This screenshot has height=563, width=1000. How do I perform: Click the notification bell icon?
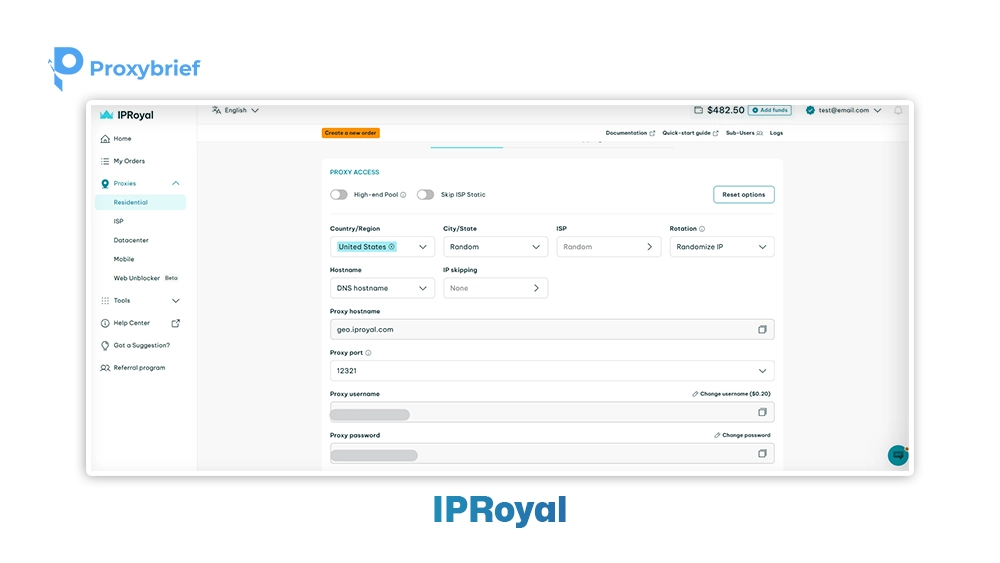pyautogui.click(x=898, y=110)
